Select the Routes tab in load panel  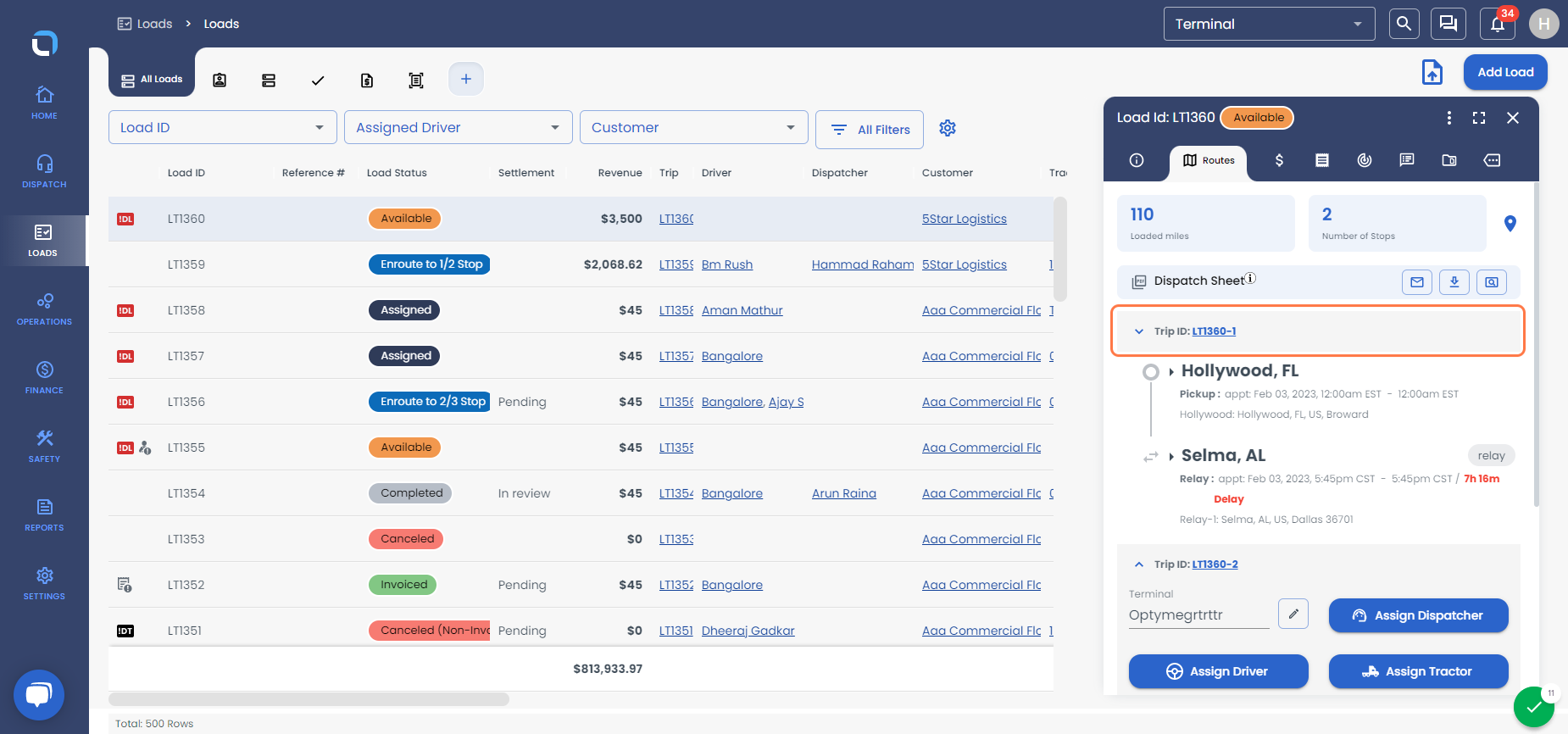point(1209,160)
